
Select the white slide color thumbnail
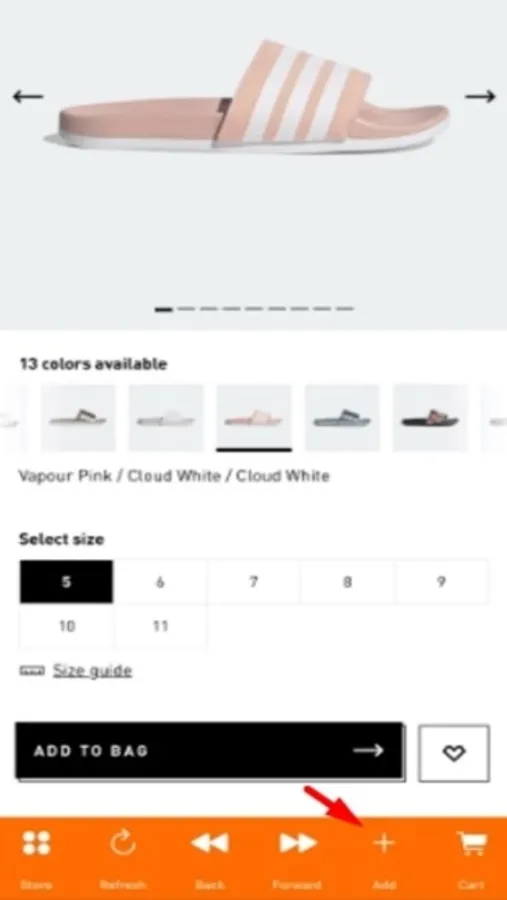(166, 418)
